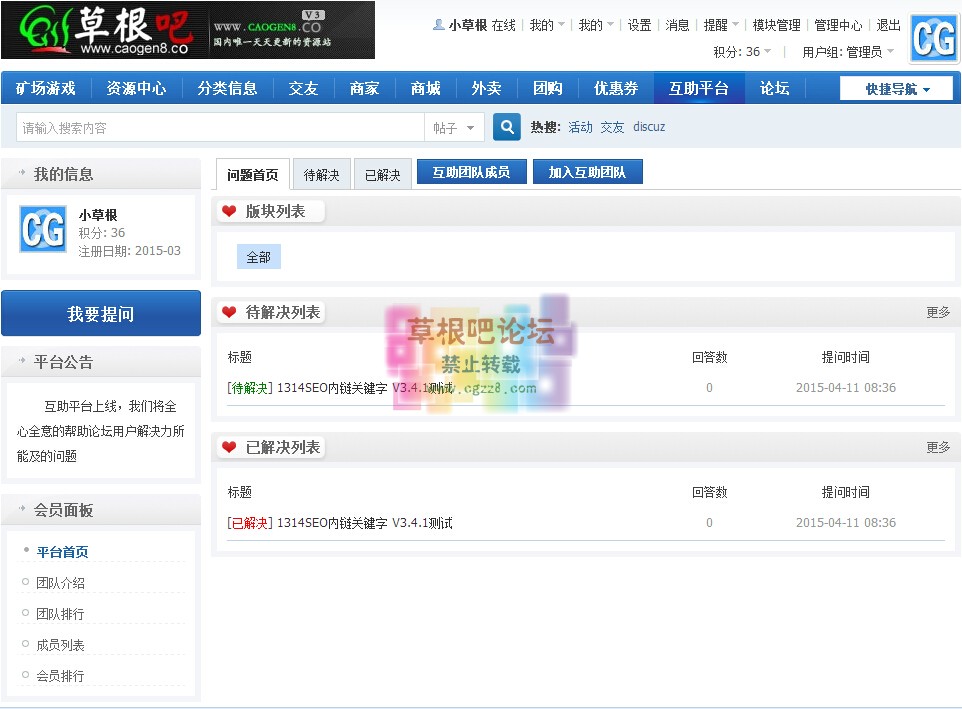Click the blue 全部 filter label
The image size is (962, 709).
tap(258, 257)
